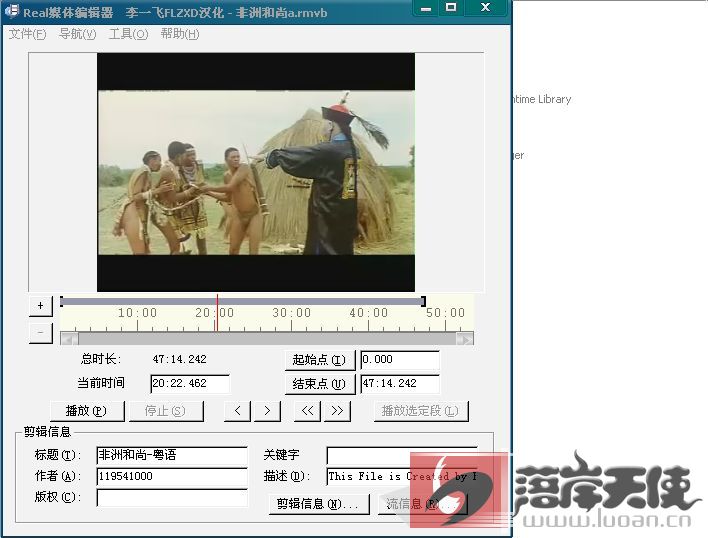Click the red playhead marker on timeline
708x538 pixels.
tap(217, 313)
